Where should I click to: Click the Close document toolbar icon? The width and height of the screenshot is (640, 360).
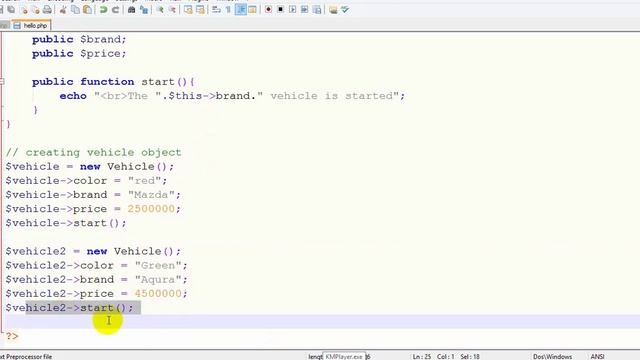(x=24, y=9)
